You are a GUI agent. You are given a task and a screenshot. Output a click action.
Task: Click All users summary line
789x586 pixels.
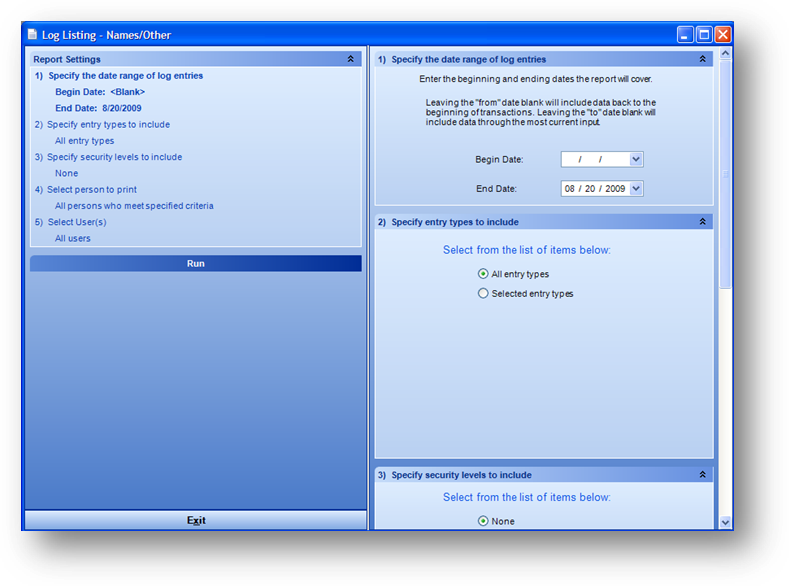[72, 238]
